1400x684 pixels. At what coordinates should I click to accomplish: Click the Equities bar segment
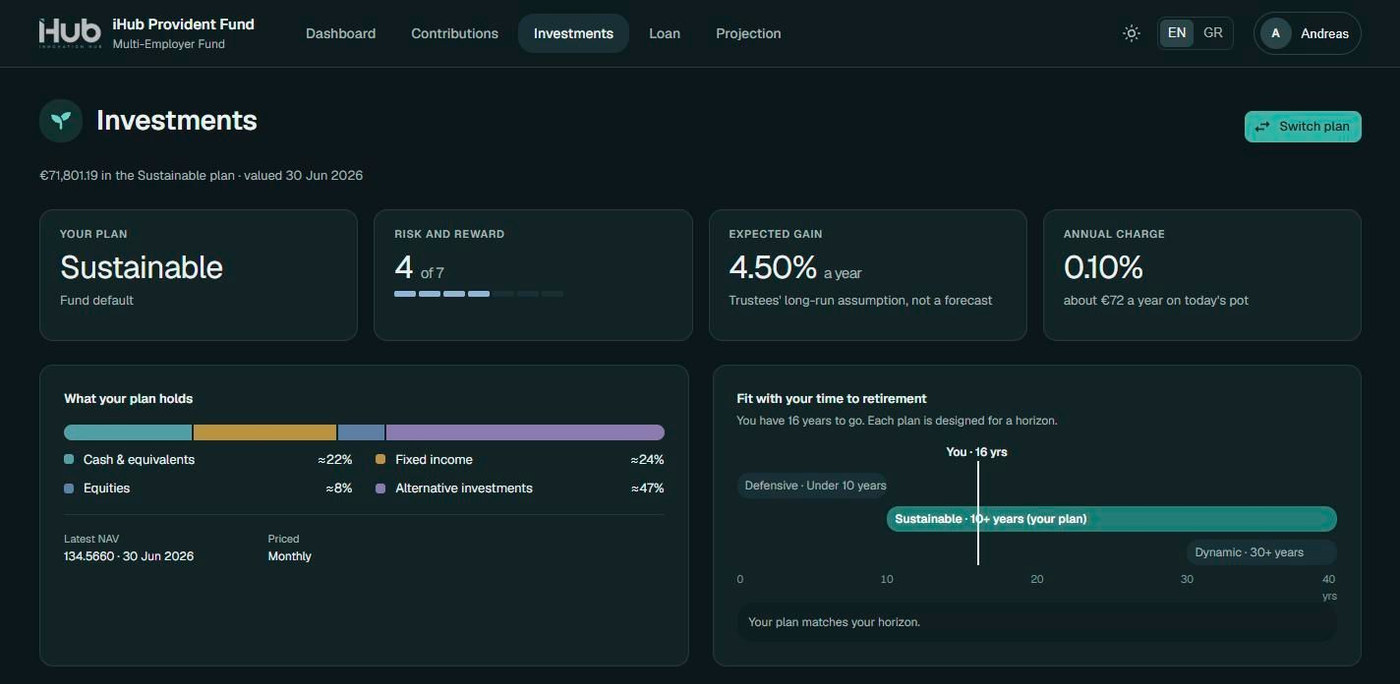[361, 432]
